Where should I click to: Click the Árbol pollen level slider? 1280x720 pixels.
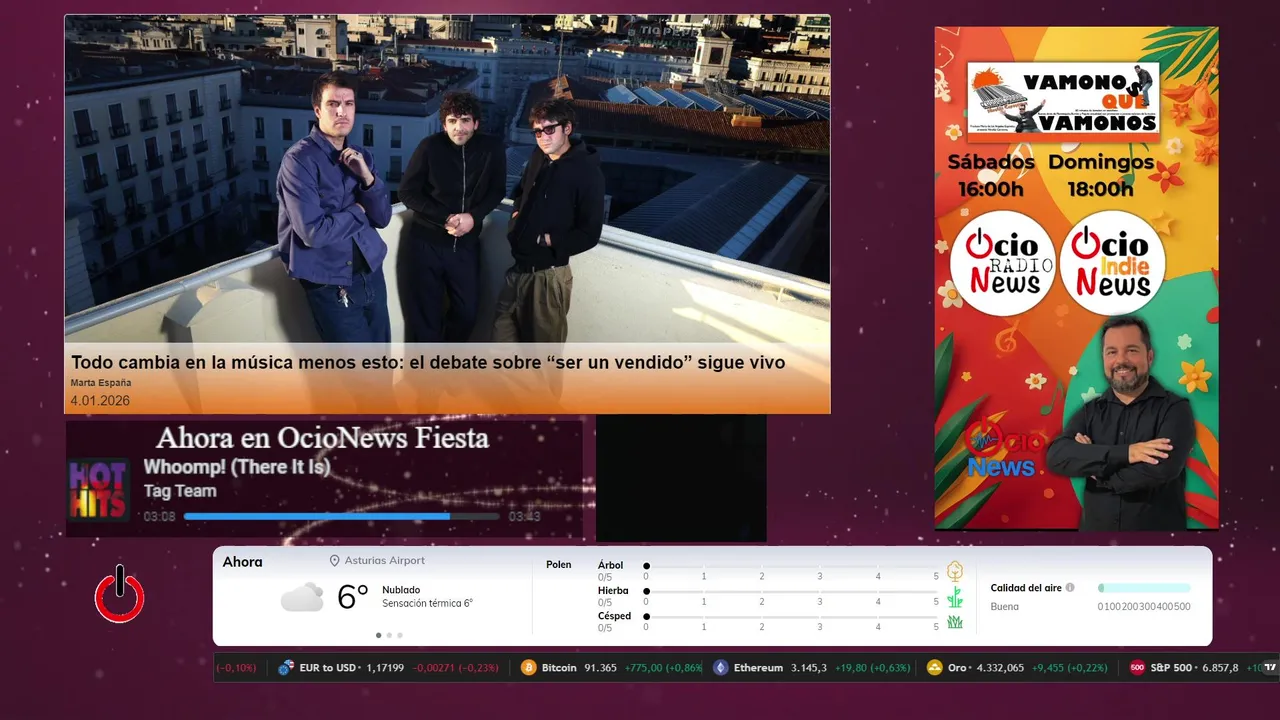791,566
